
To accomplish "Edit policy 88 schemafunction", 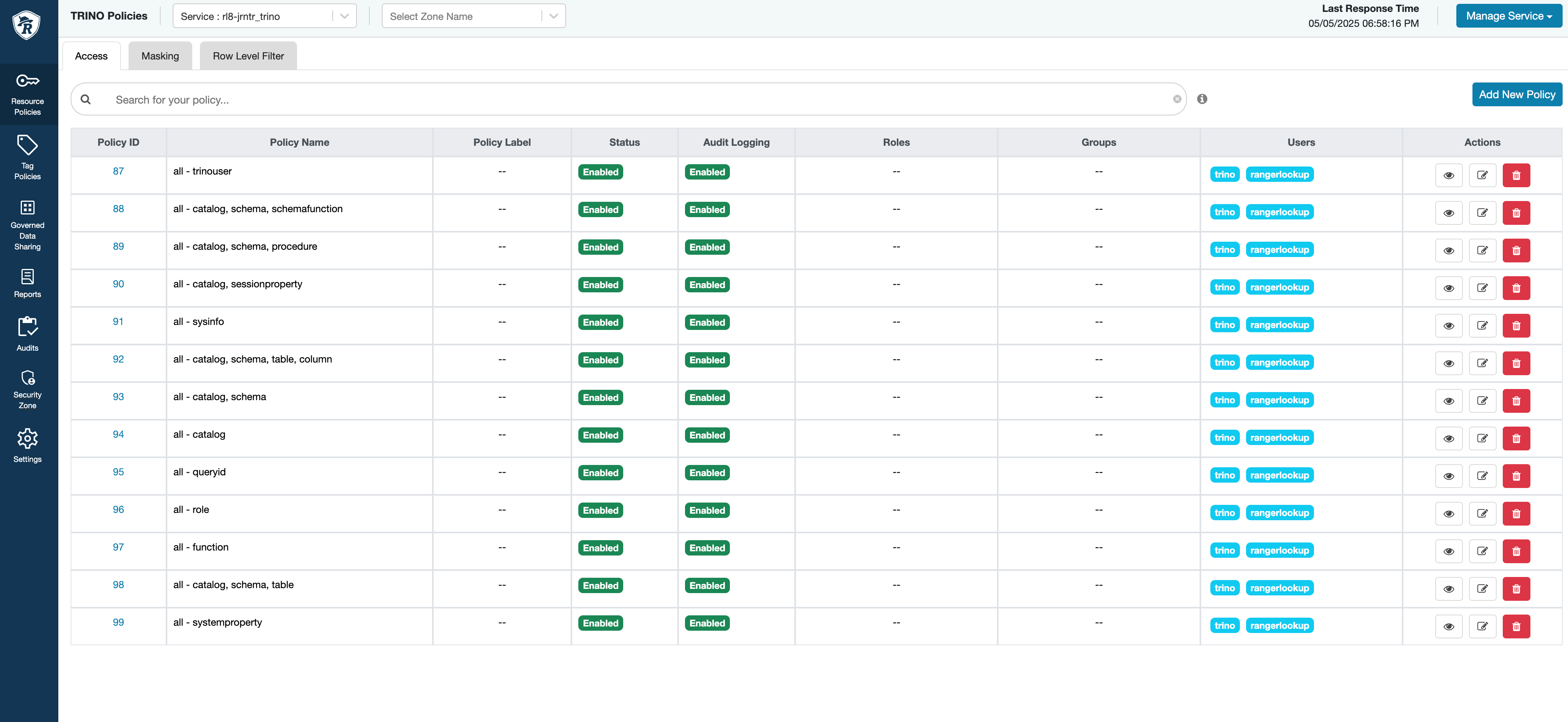I will [1482, 213].
